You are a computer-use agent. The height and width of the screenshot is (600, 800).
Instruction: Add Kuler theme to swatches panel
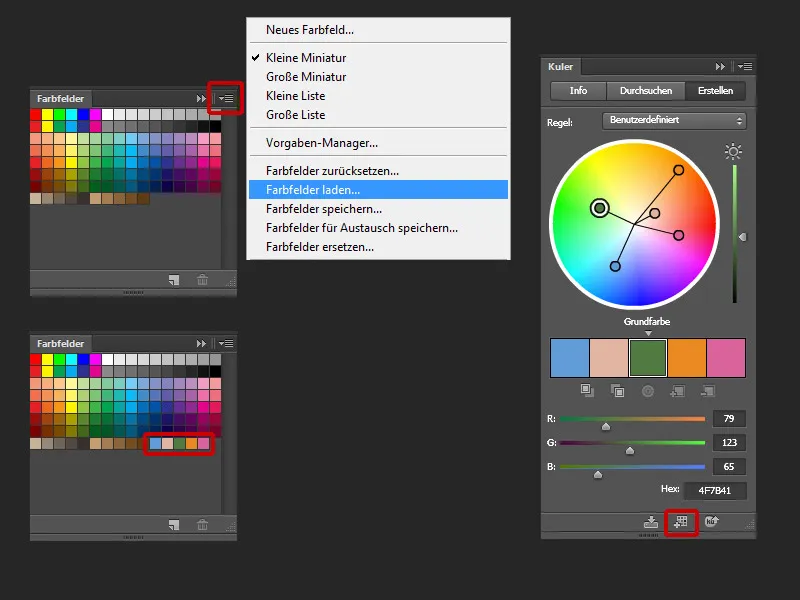click(681, 522)
